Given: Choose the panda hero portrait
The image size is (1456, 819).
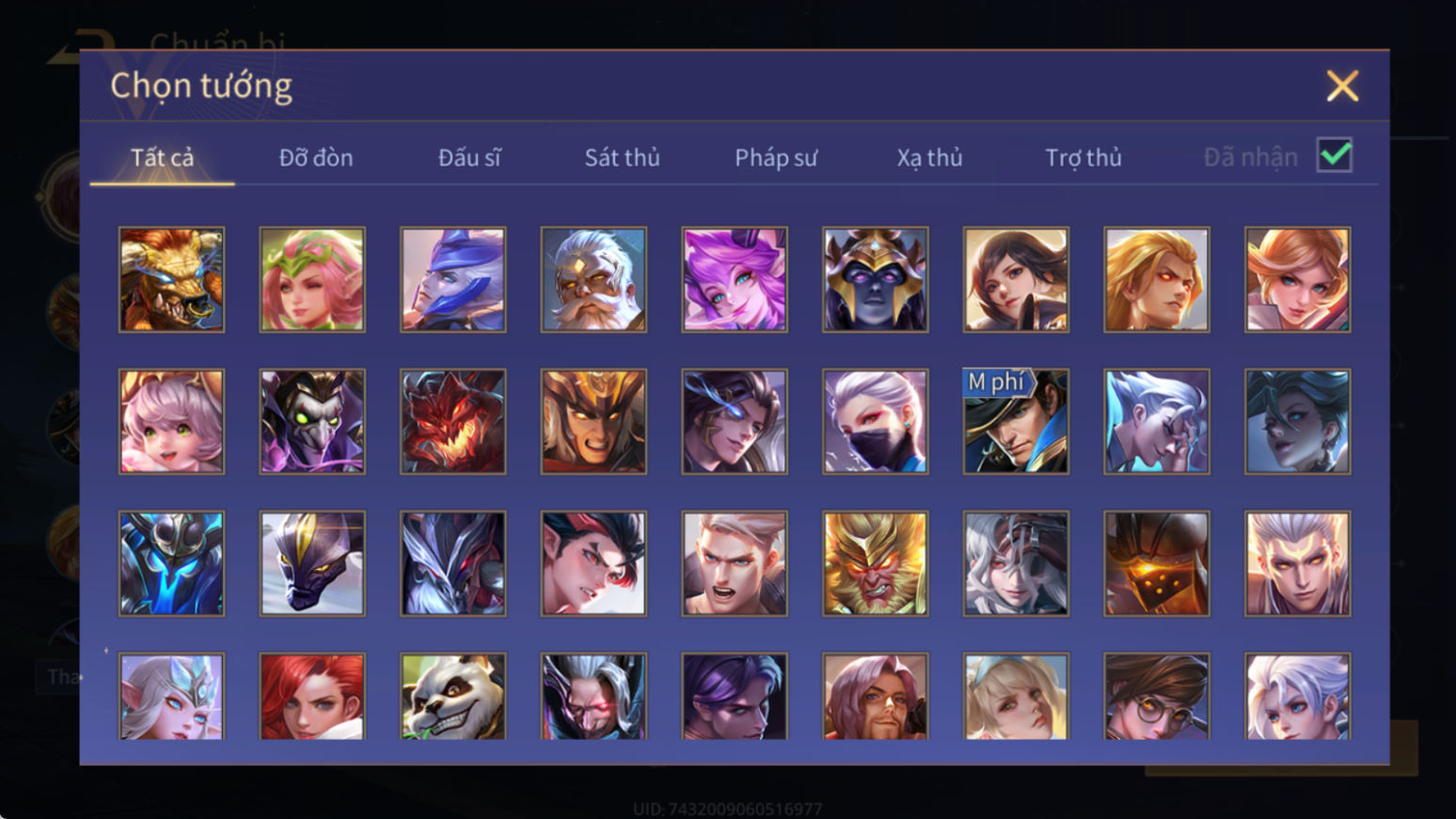Looking at the screenshot, I should 452,696.
